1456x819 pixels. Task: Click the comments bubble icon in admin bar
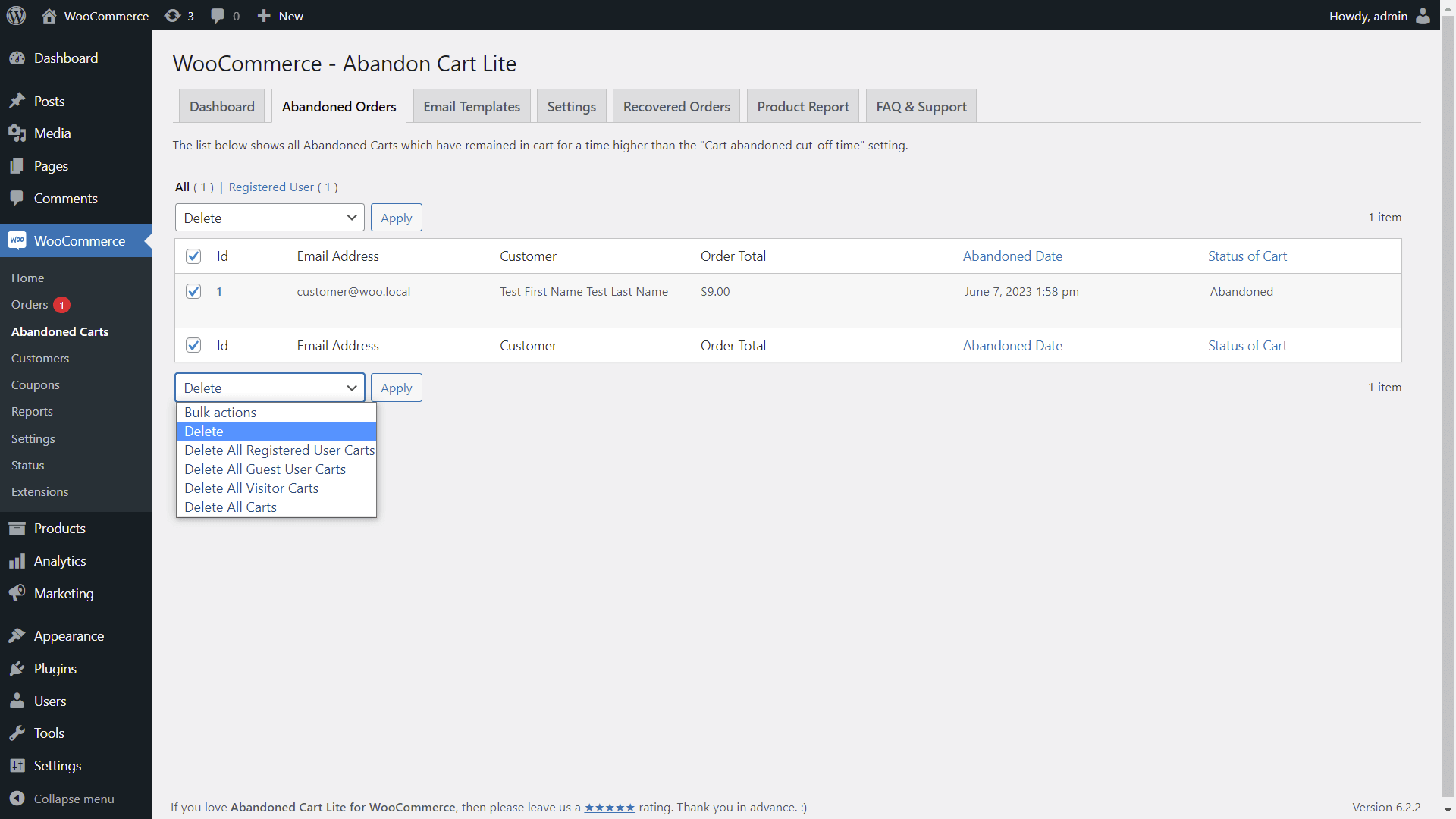tap(218, 16)
